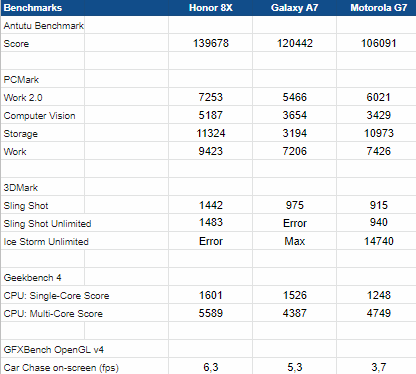The image size is (416, 374).
Task: Click the Car Chase on-screen (fps) label
Action: [61, 368]
